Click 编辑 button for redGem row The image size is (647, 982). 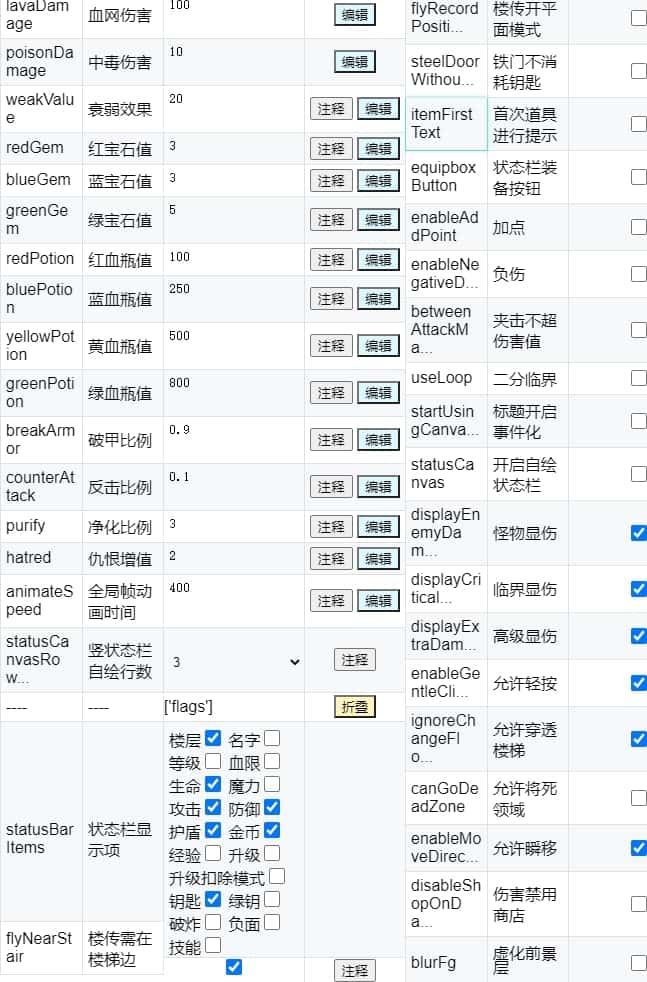coord(378,149)
